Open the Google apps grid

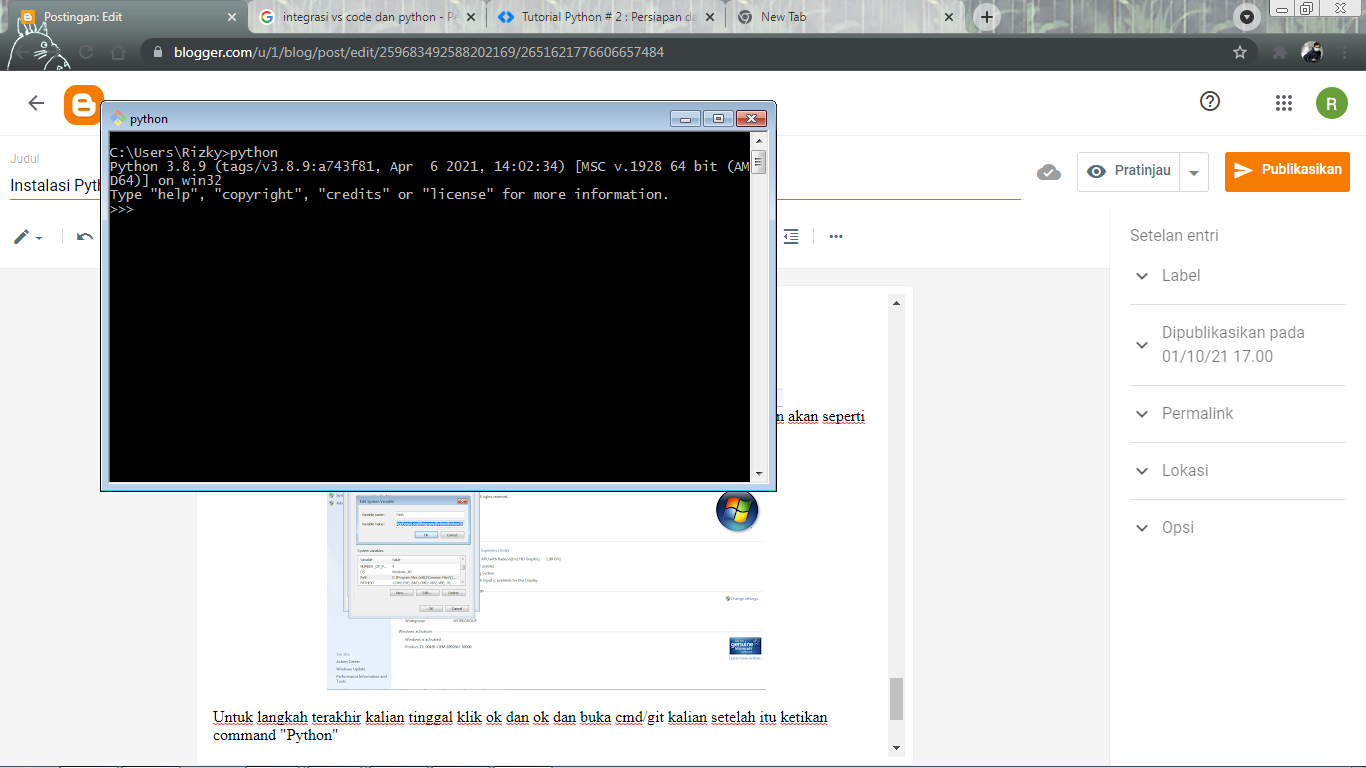tap(1284, 102)
